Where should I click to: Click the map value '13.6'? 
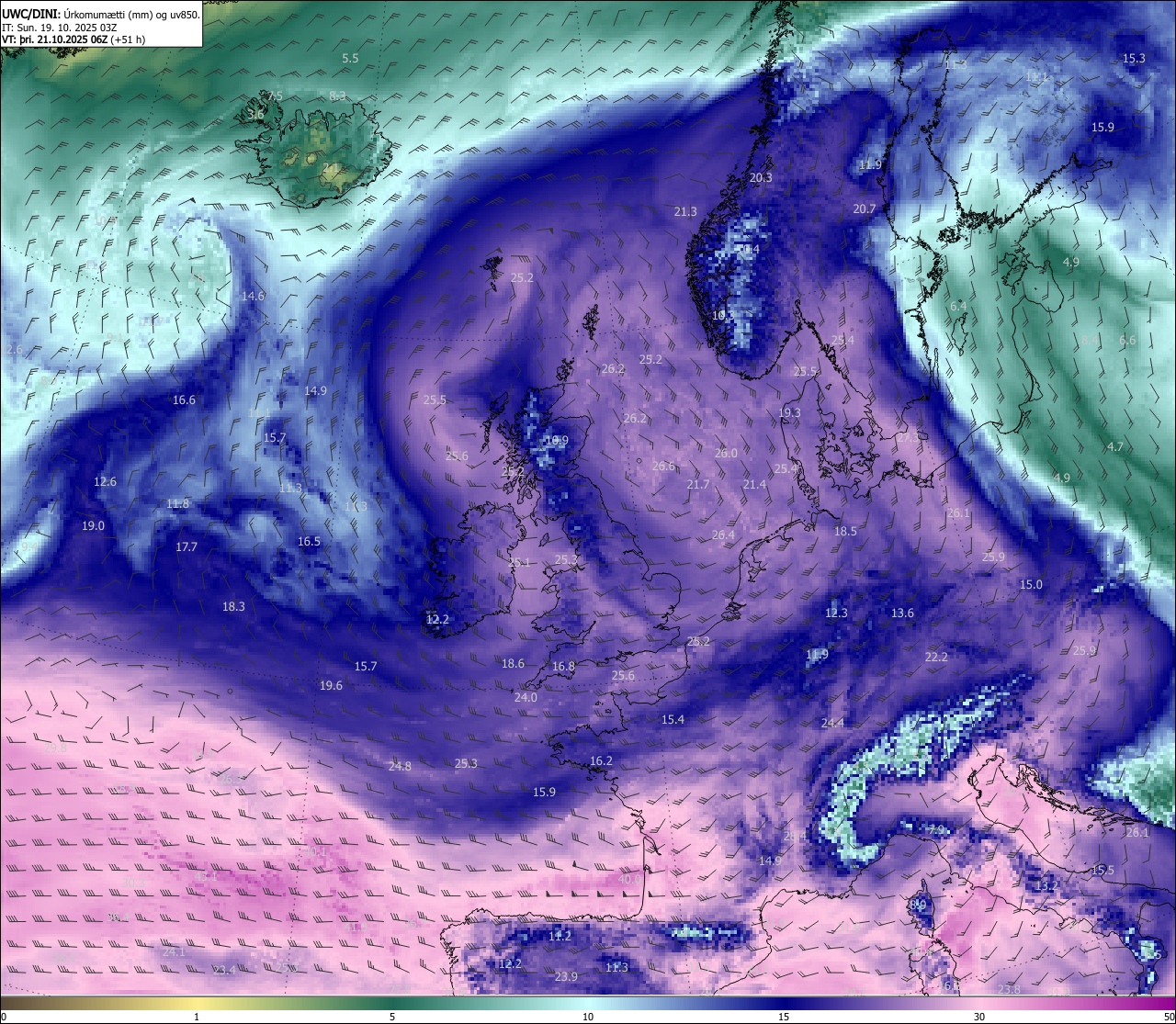point(902,613)
